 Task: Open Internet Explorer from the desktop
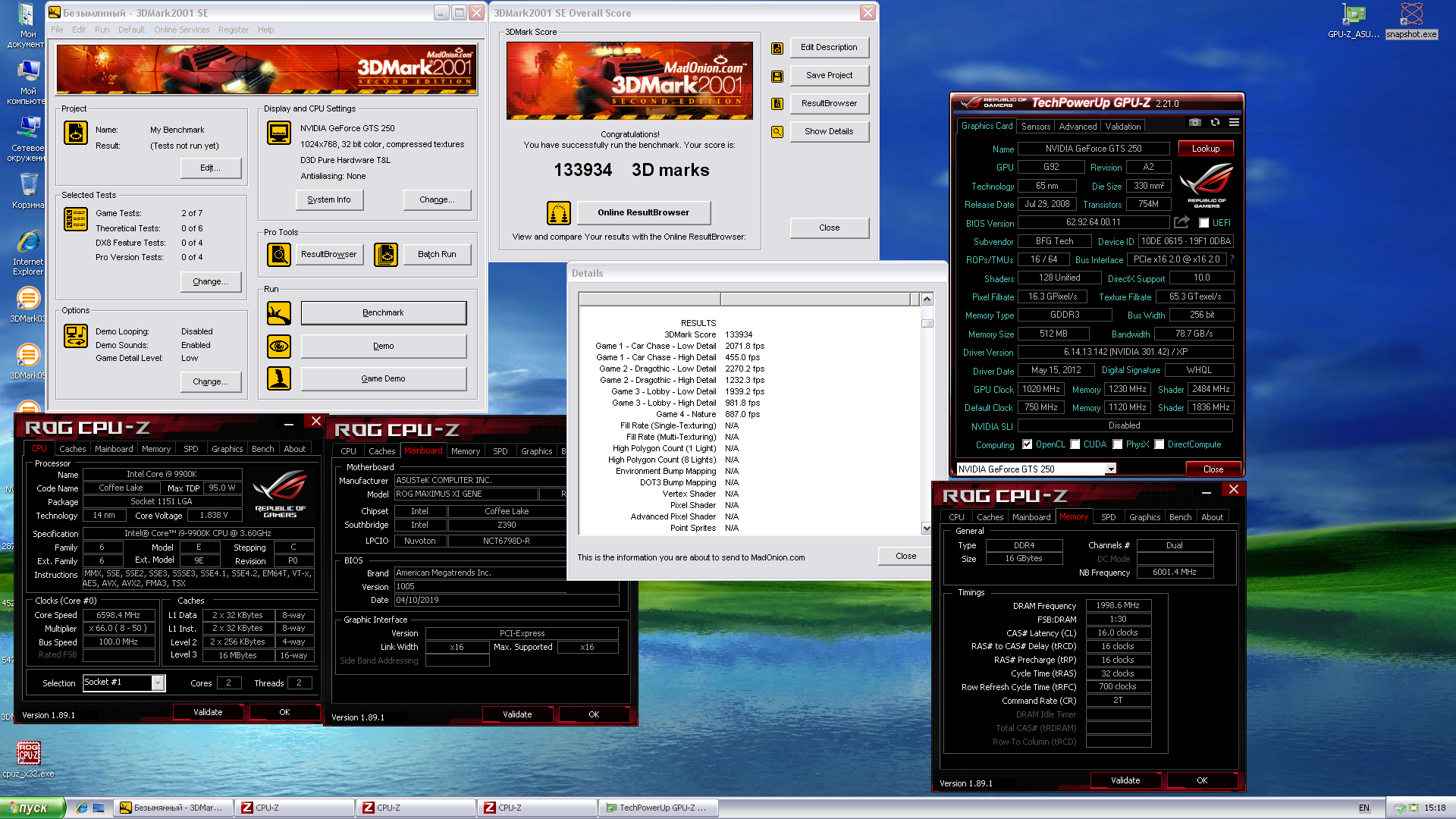coord(28,253)
